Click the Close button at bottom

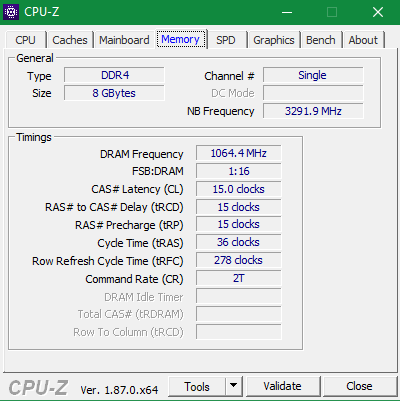[359, 386]
